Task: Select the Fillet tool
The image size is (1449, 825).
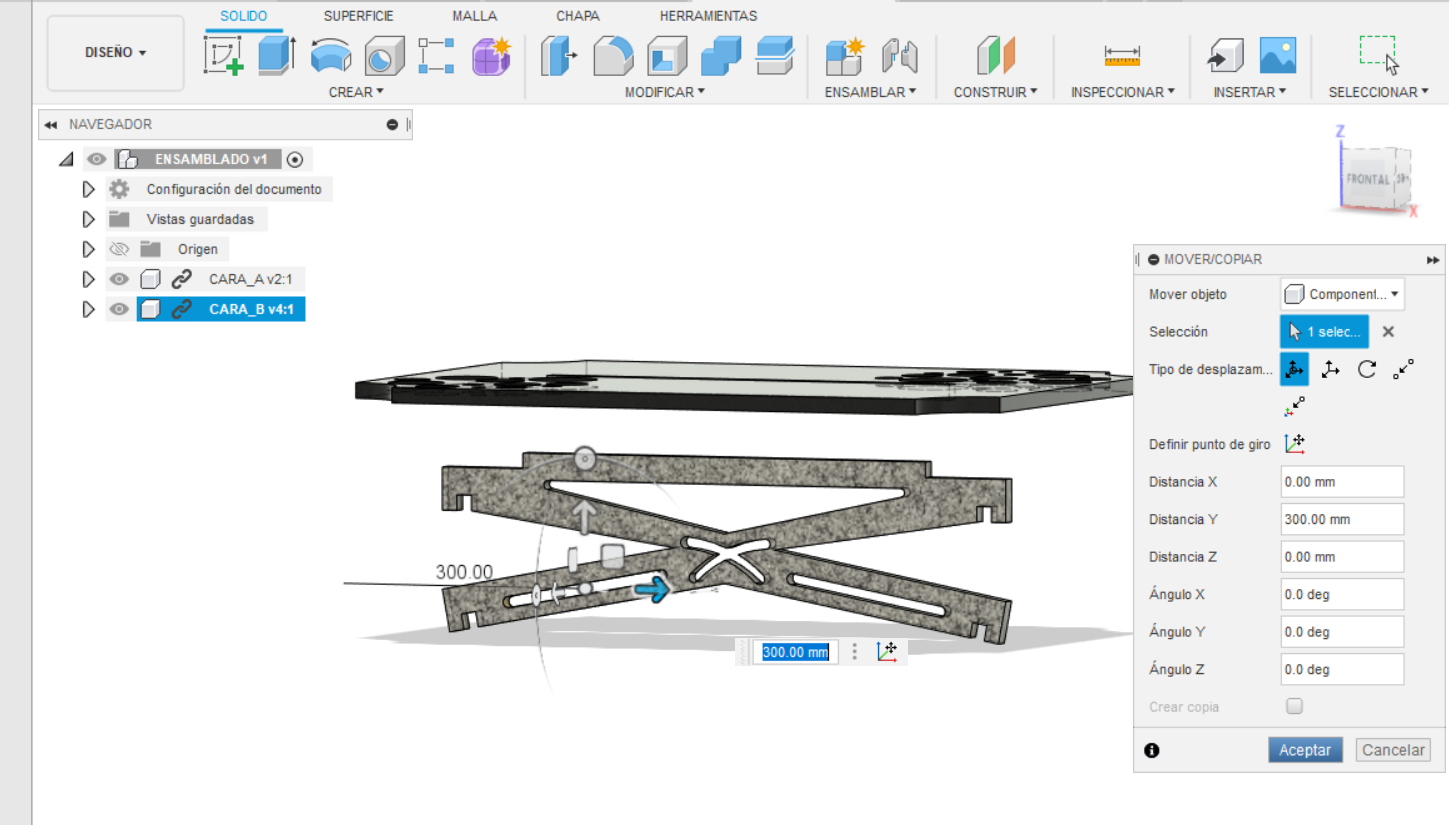Action: [x=613, y=56]
